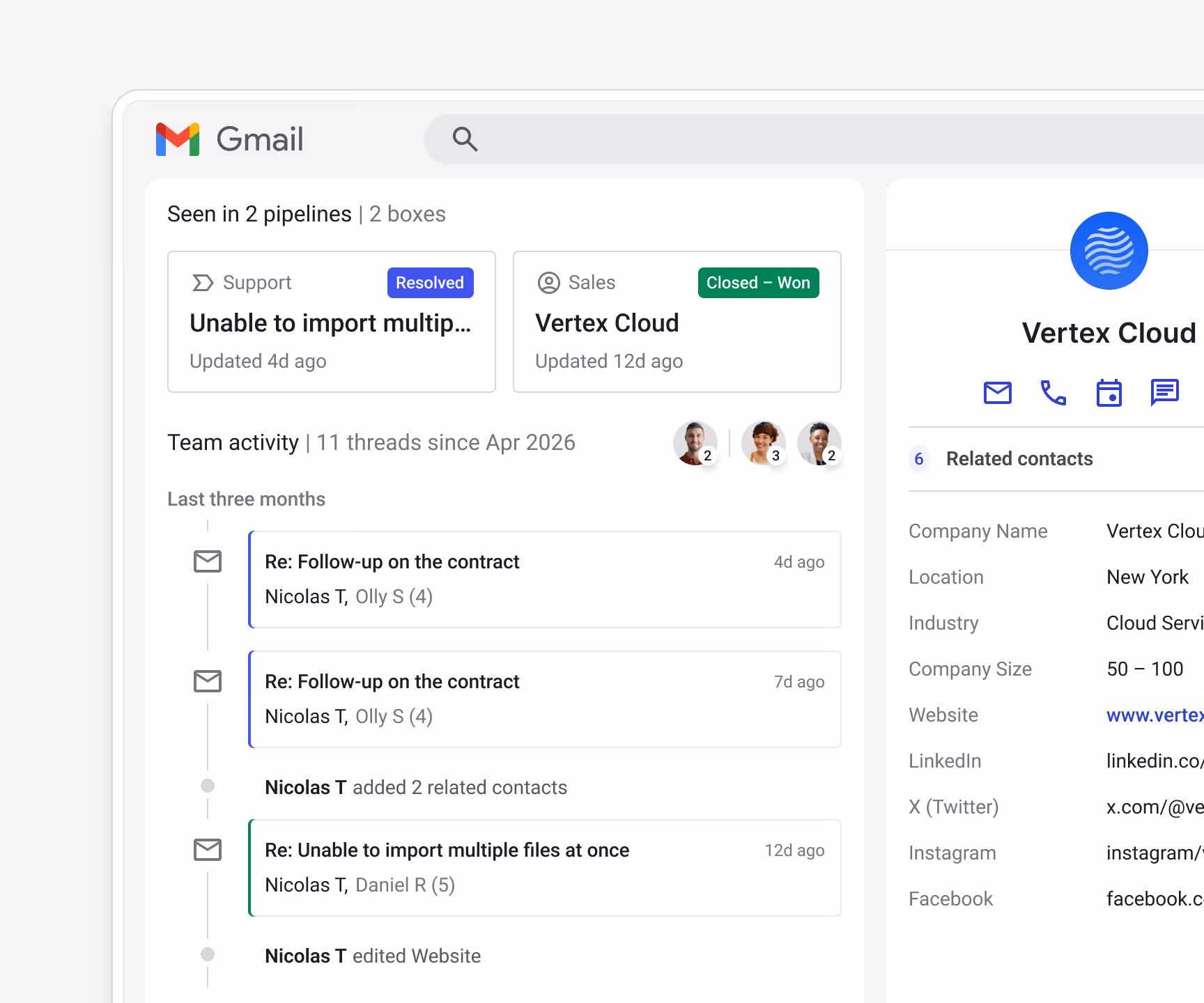The image size is (1204, 1003).
Task: Click the Vertex Cloud contact title
Action: click(x=1109, y=333)
